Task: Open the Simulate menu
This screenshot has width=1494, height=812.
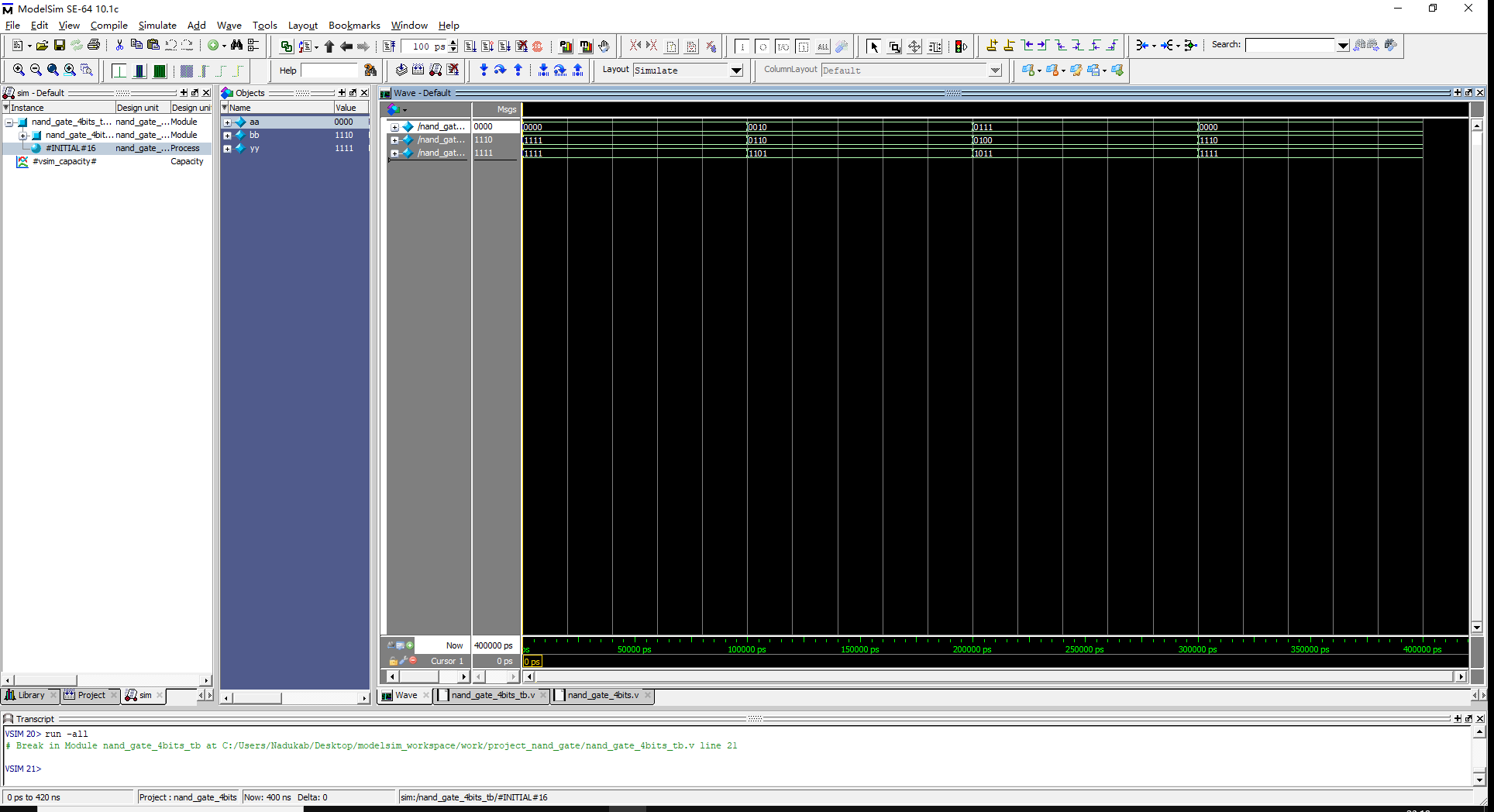Action: 157,25
